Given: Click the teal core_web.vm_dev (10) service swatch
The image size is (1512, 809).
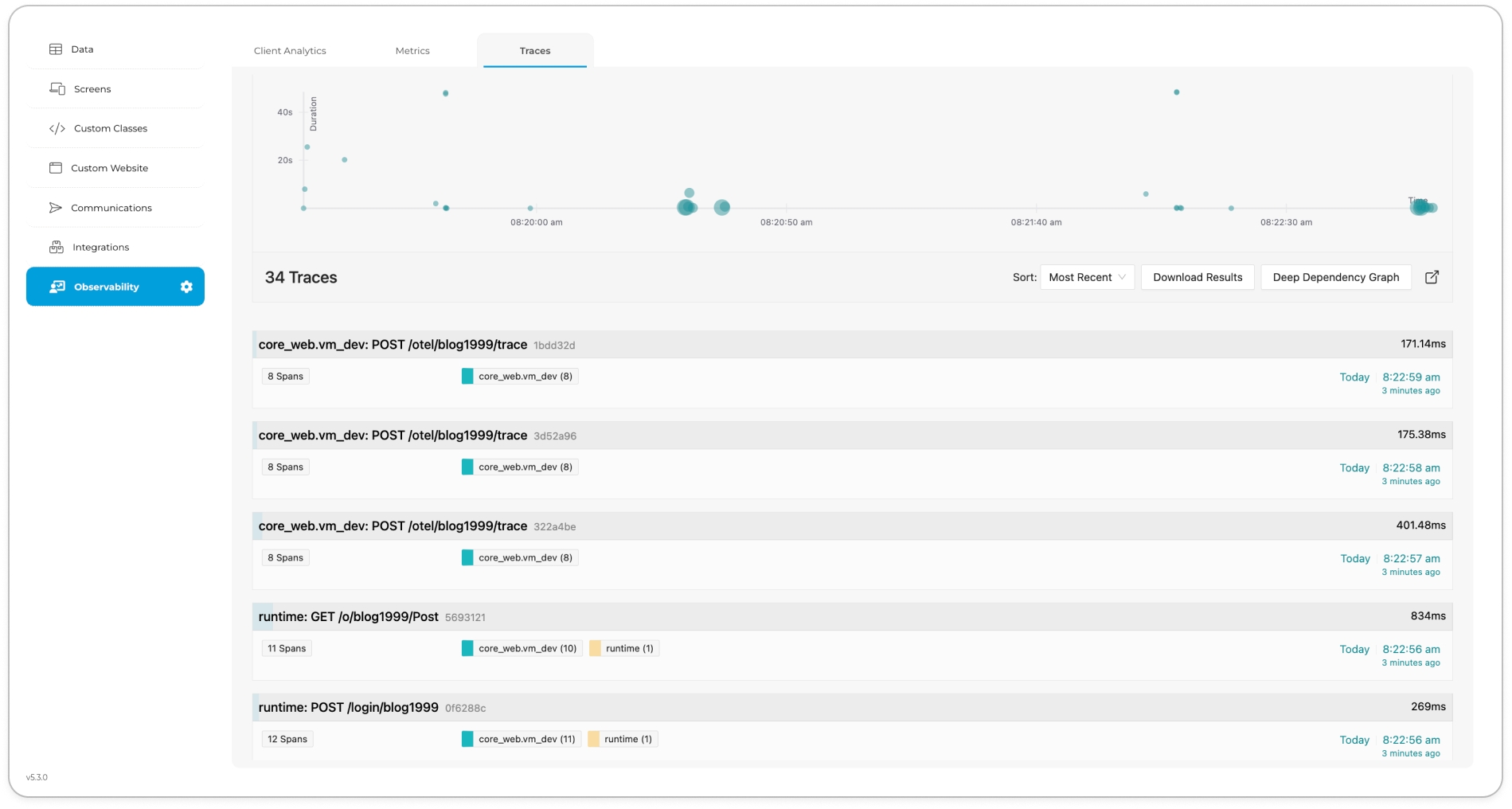Looking at the screenshot, I should pyautogui.click(x=467, y=648).
